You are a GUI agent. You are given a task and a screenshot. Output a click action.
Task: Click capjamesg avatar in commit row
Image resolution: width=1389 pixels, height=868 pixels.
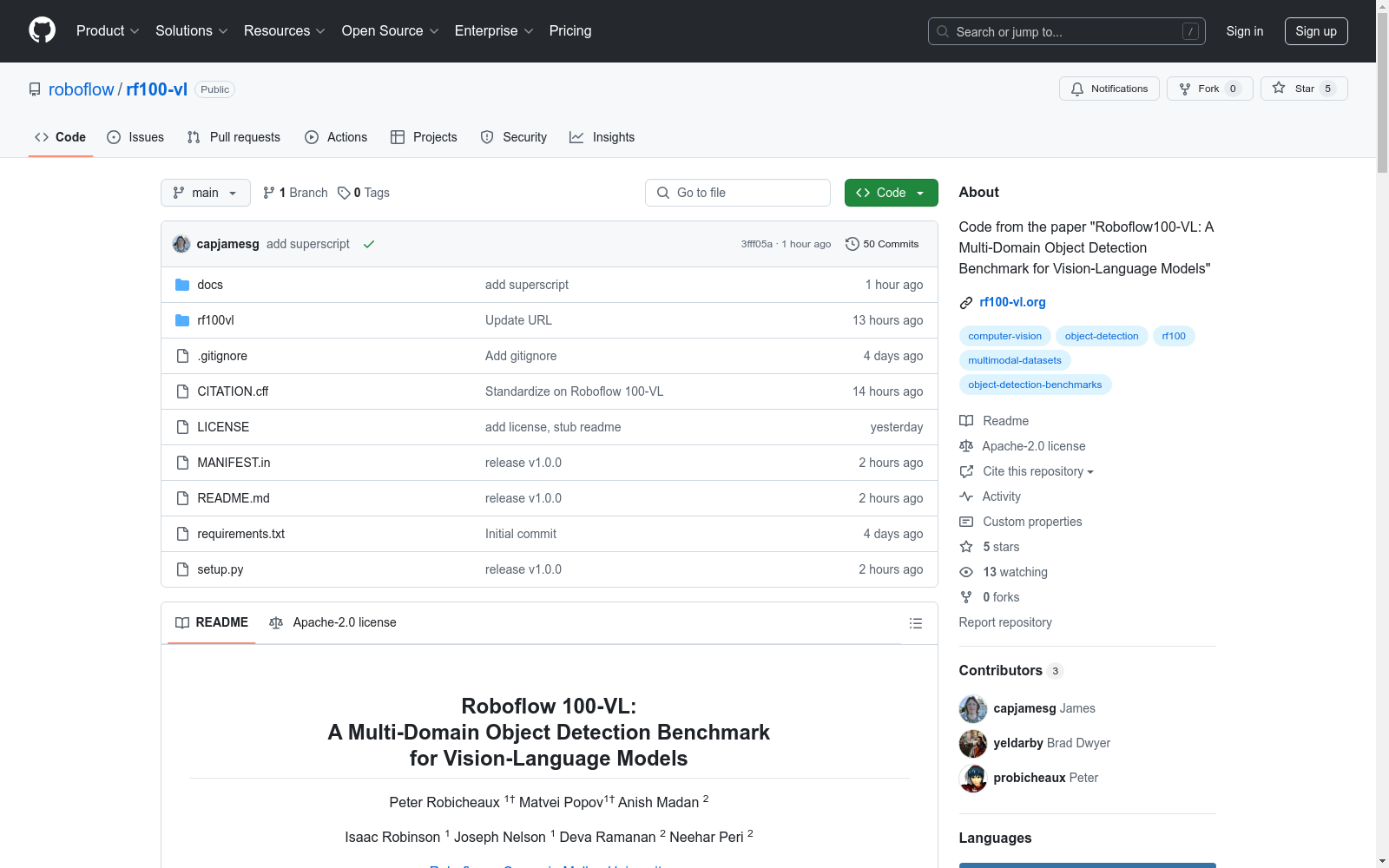click(x=181, y=244)
